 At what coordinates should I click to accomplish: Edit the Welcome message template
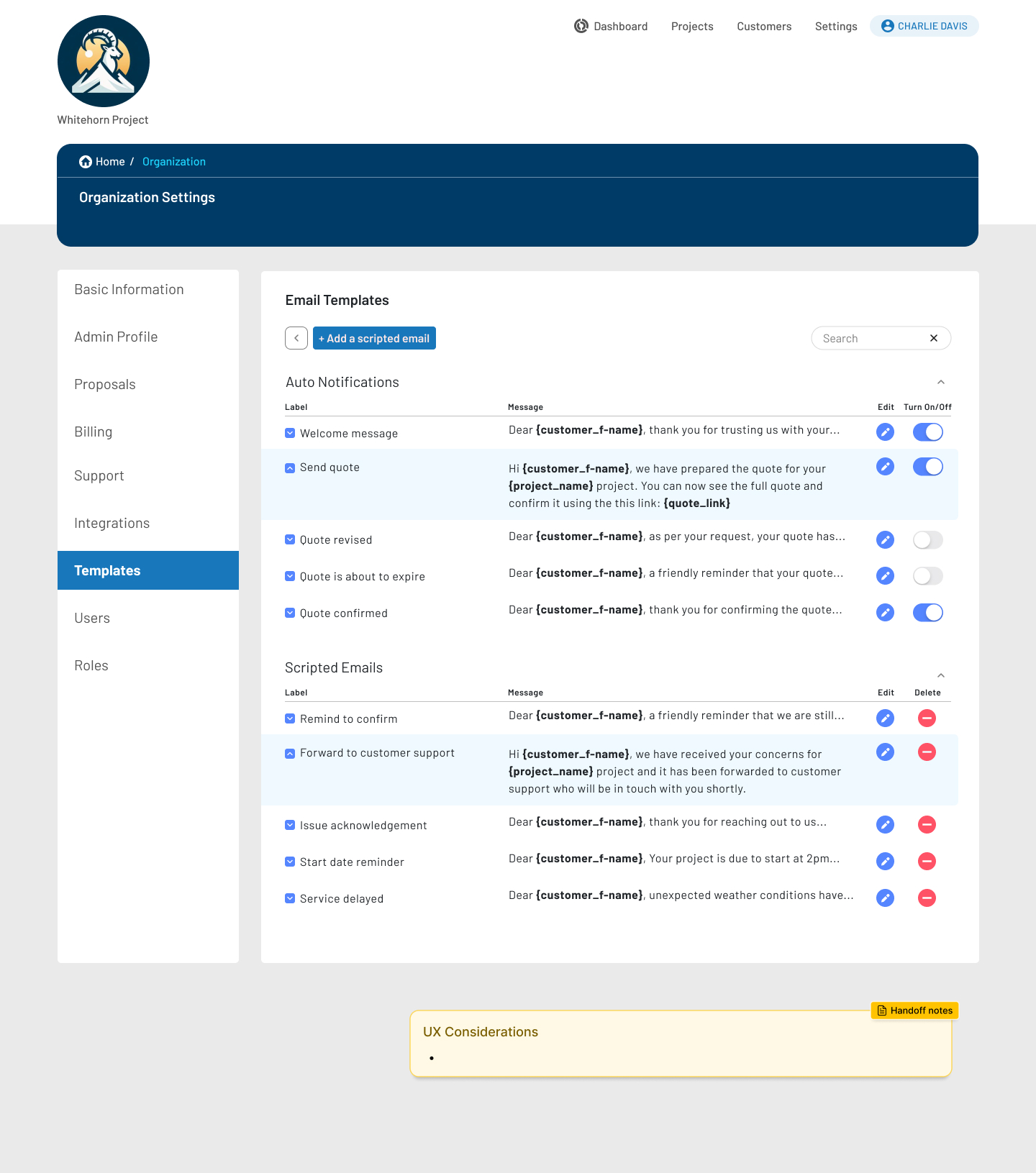point(885,432)
